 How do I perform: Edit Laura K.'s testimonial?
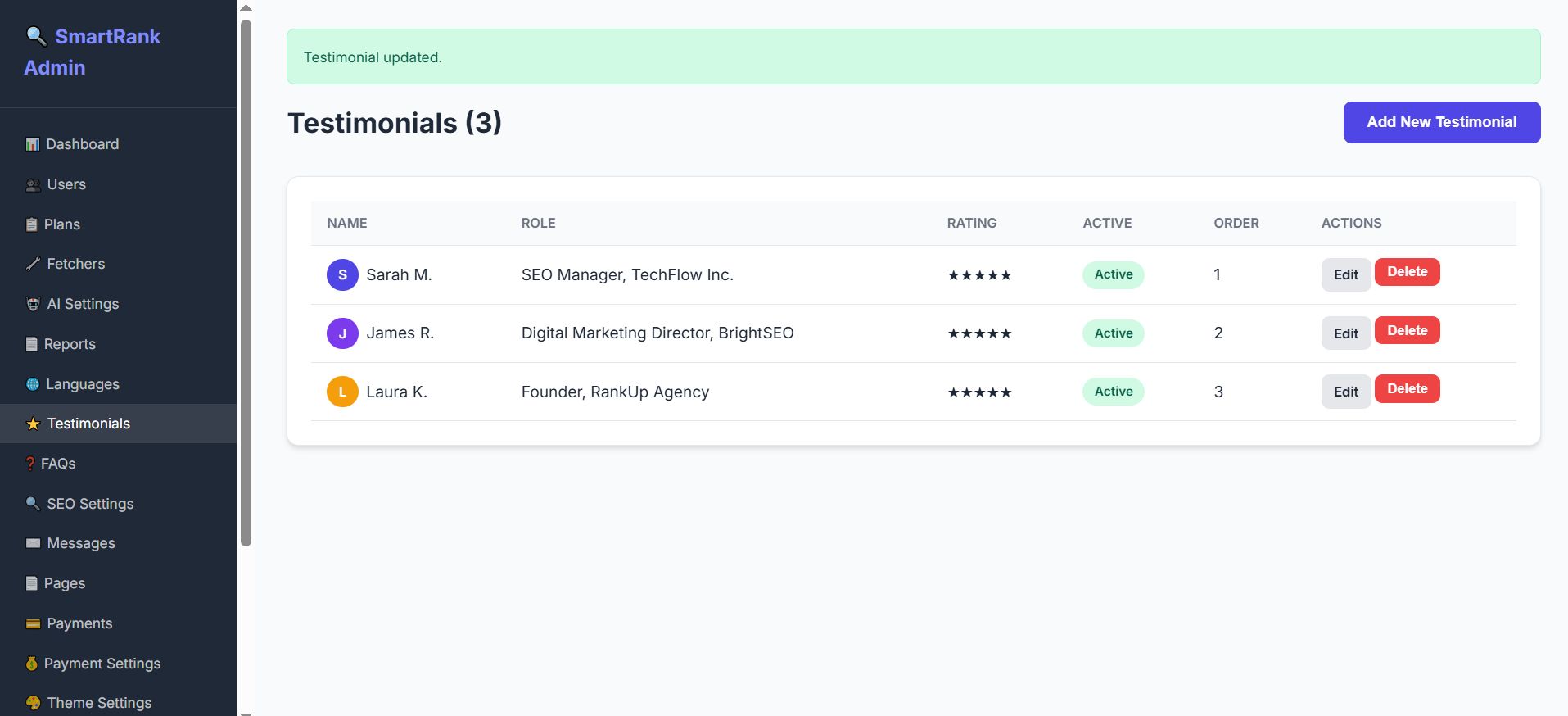click(1345, 392)
